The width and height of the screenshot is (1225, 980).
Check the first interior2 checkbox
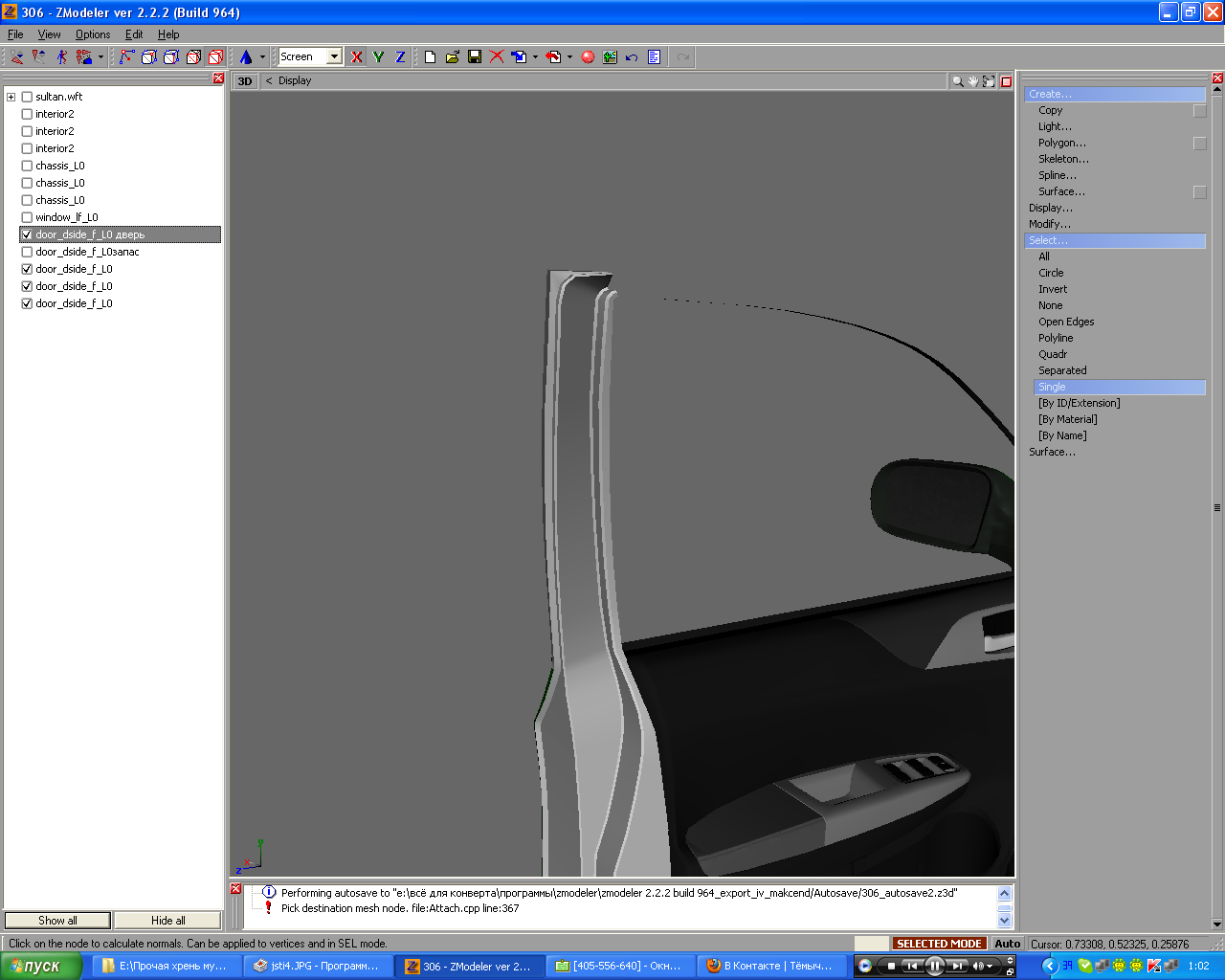coord(27,114)
